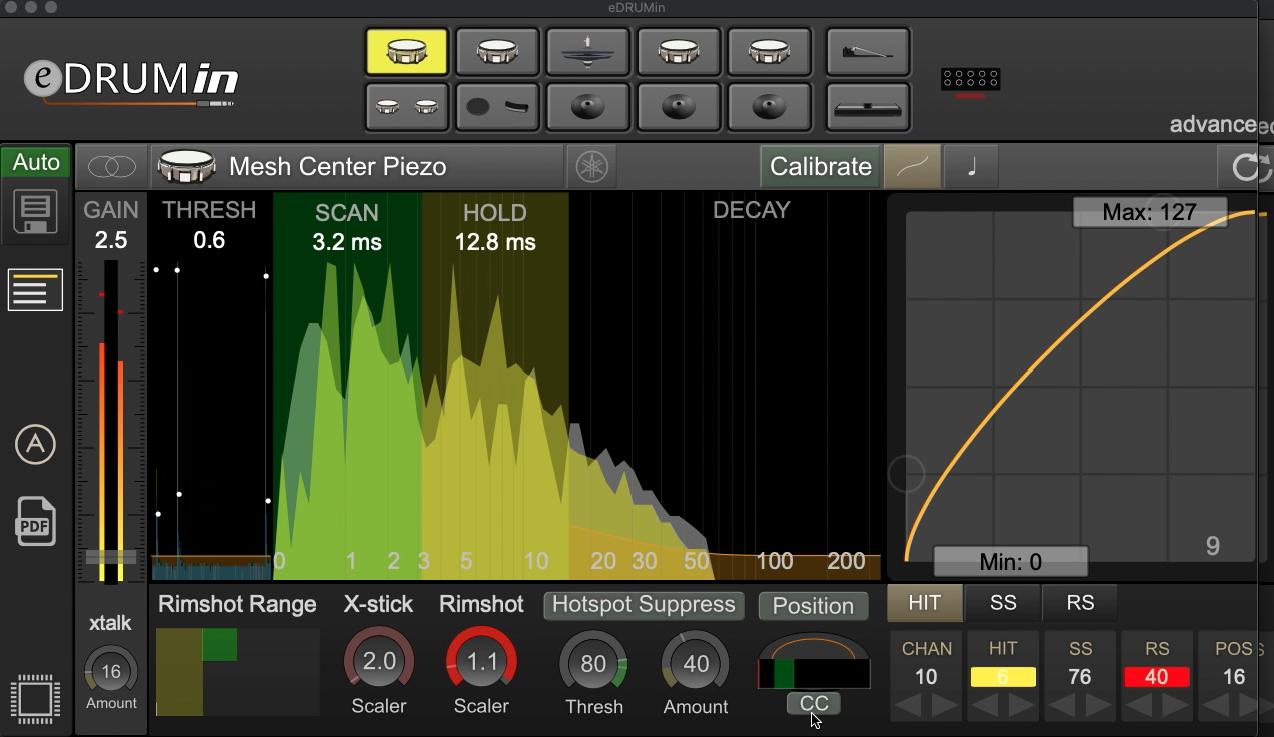Viewport: 1274px width, 737px height.
Task: Select the first cymbal input in the bottom row
Action: tap(588, 106)
